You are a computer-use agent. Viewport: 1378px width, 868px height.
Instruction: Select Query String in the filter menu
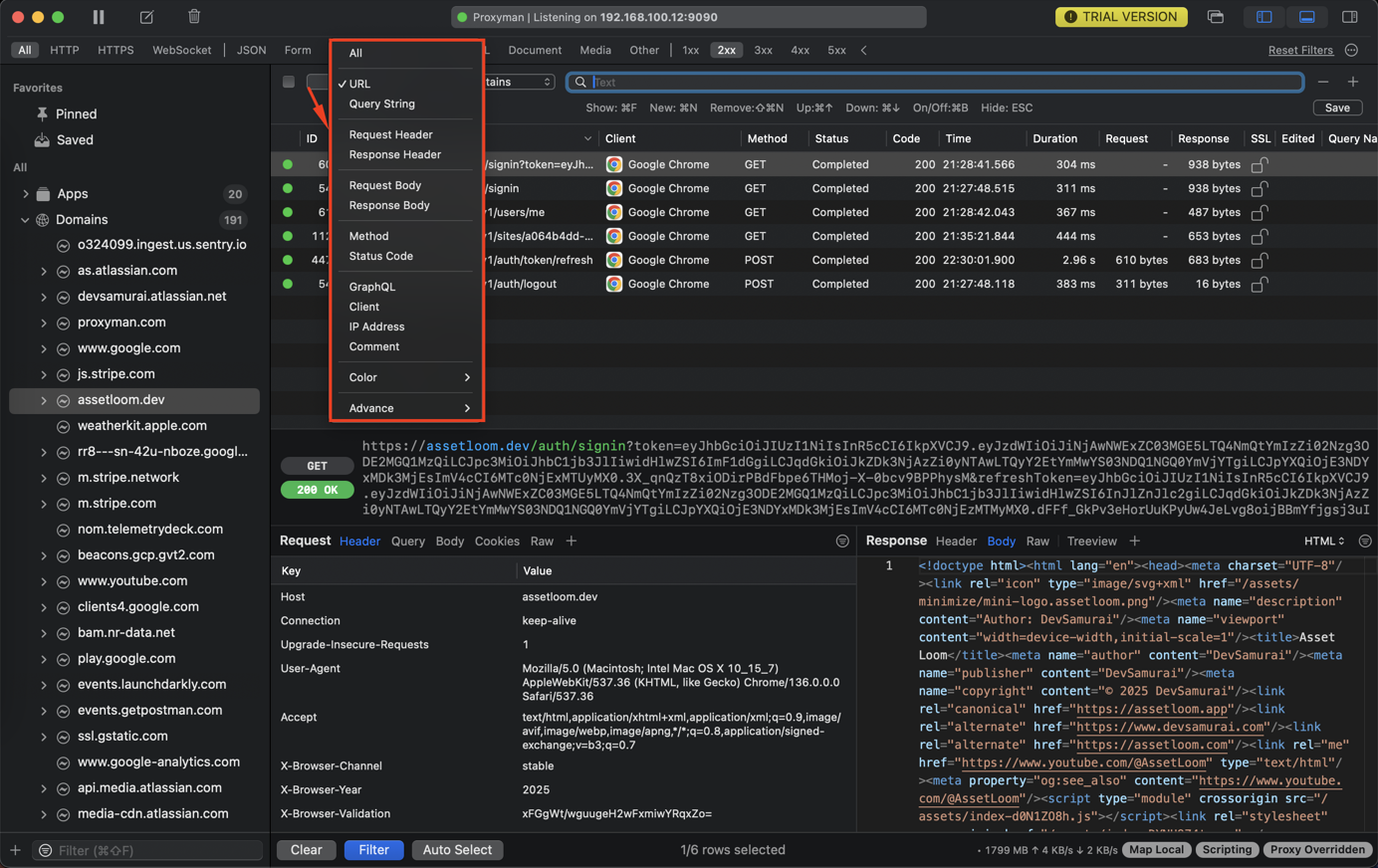[382, 104]
